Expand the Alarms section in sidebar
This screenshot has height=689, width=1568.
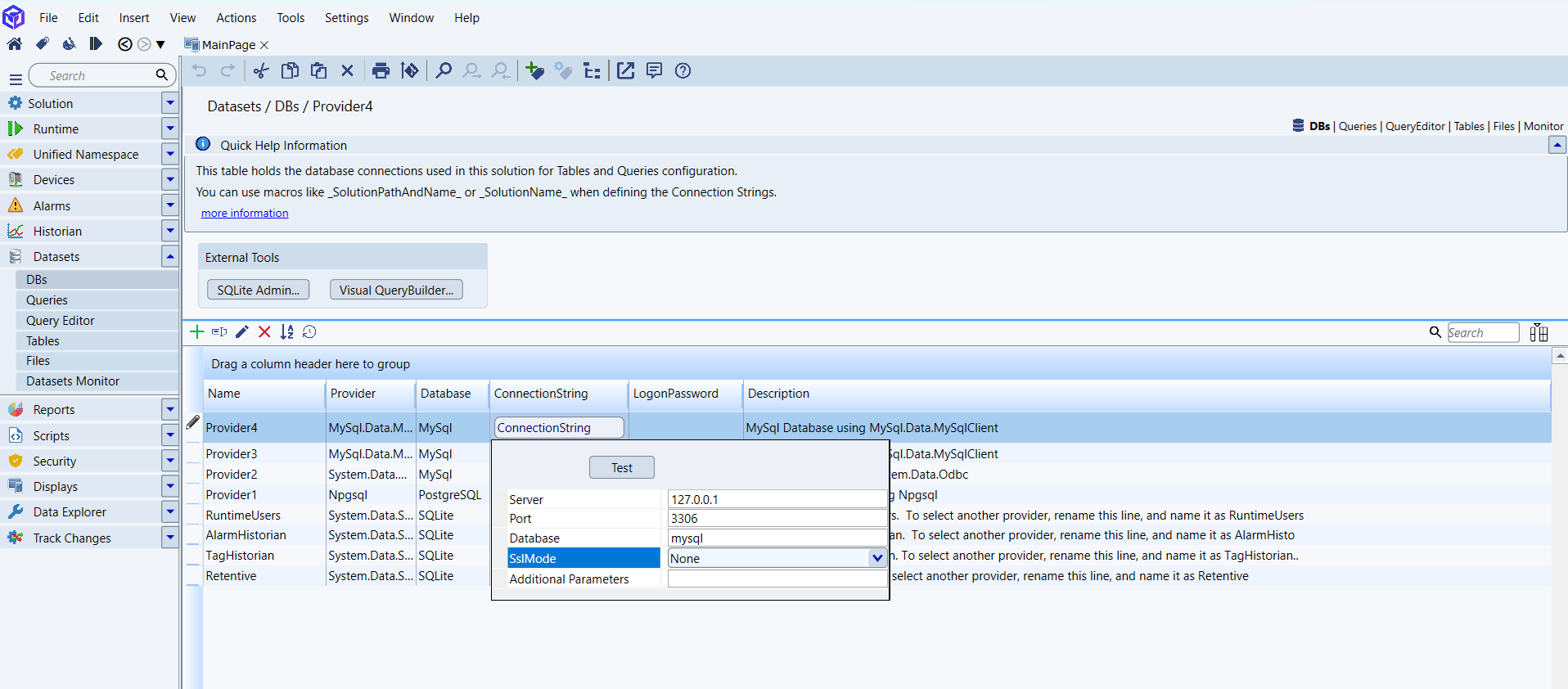tap(170, 205)
